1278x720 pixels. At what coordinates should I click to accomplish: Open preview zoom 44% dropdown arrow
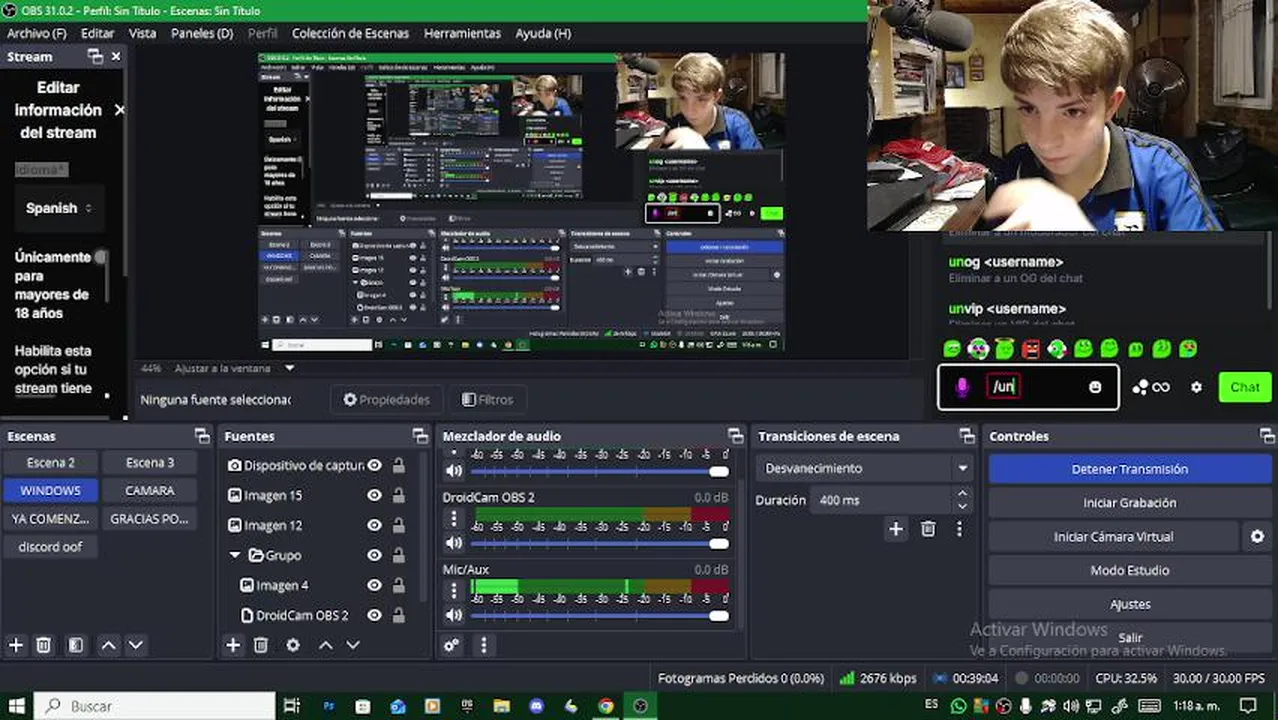pos(290,368)
